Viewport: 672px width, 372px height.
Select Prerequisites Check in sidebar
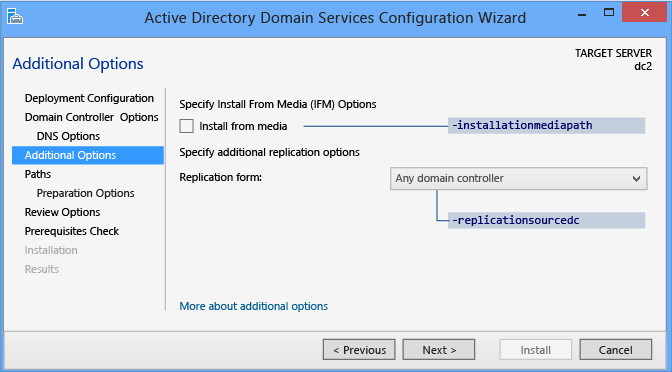tap(72, 231)
